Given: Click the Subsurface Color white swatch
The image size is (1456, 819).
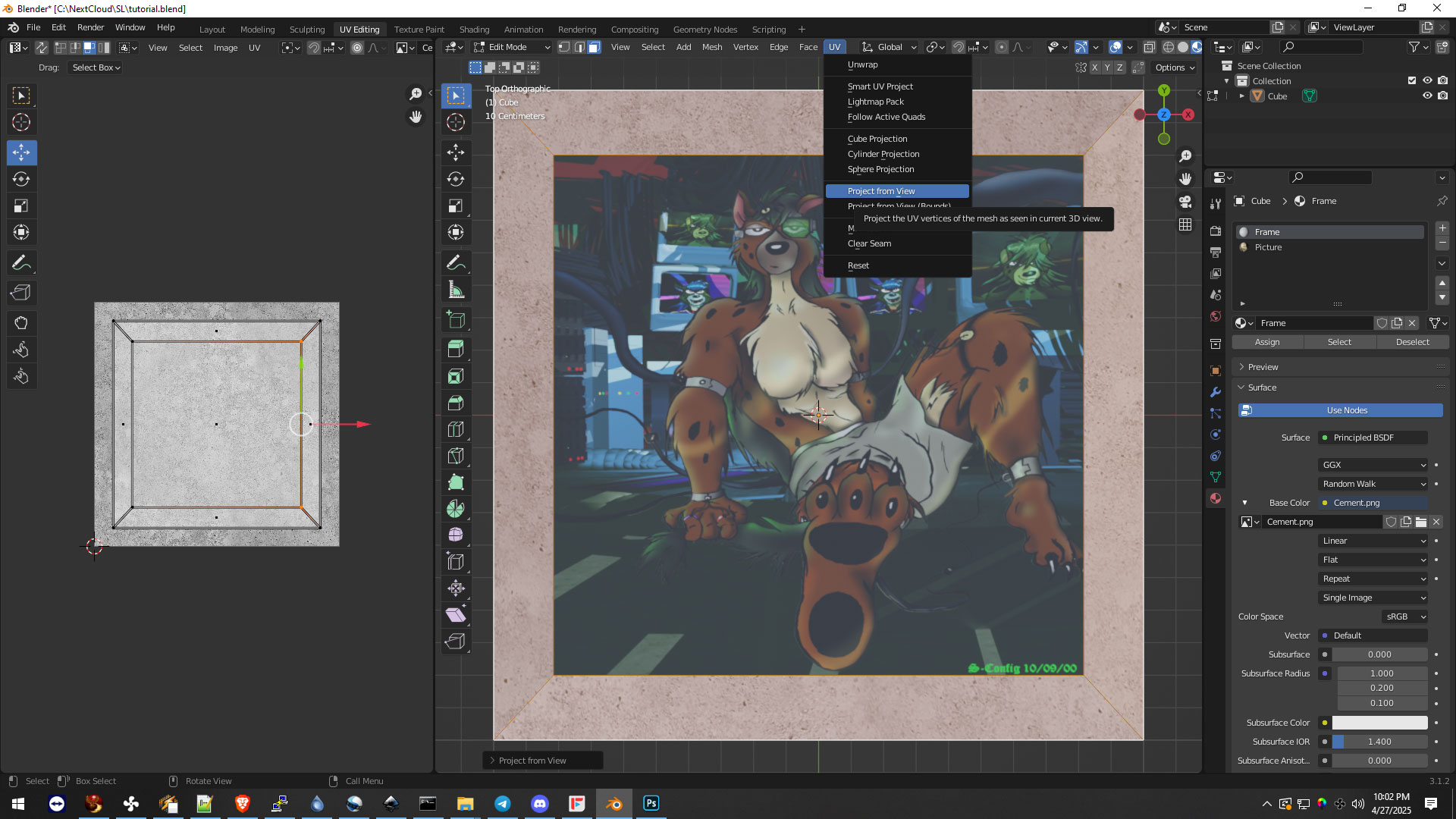Looking at the screenshot, I should (x=1379, y=723).
